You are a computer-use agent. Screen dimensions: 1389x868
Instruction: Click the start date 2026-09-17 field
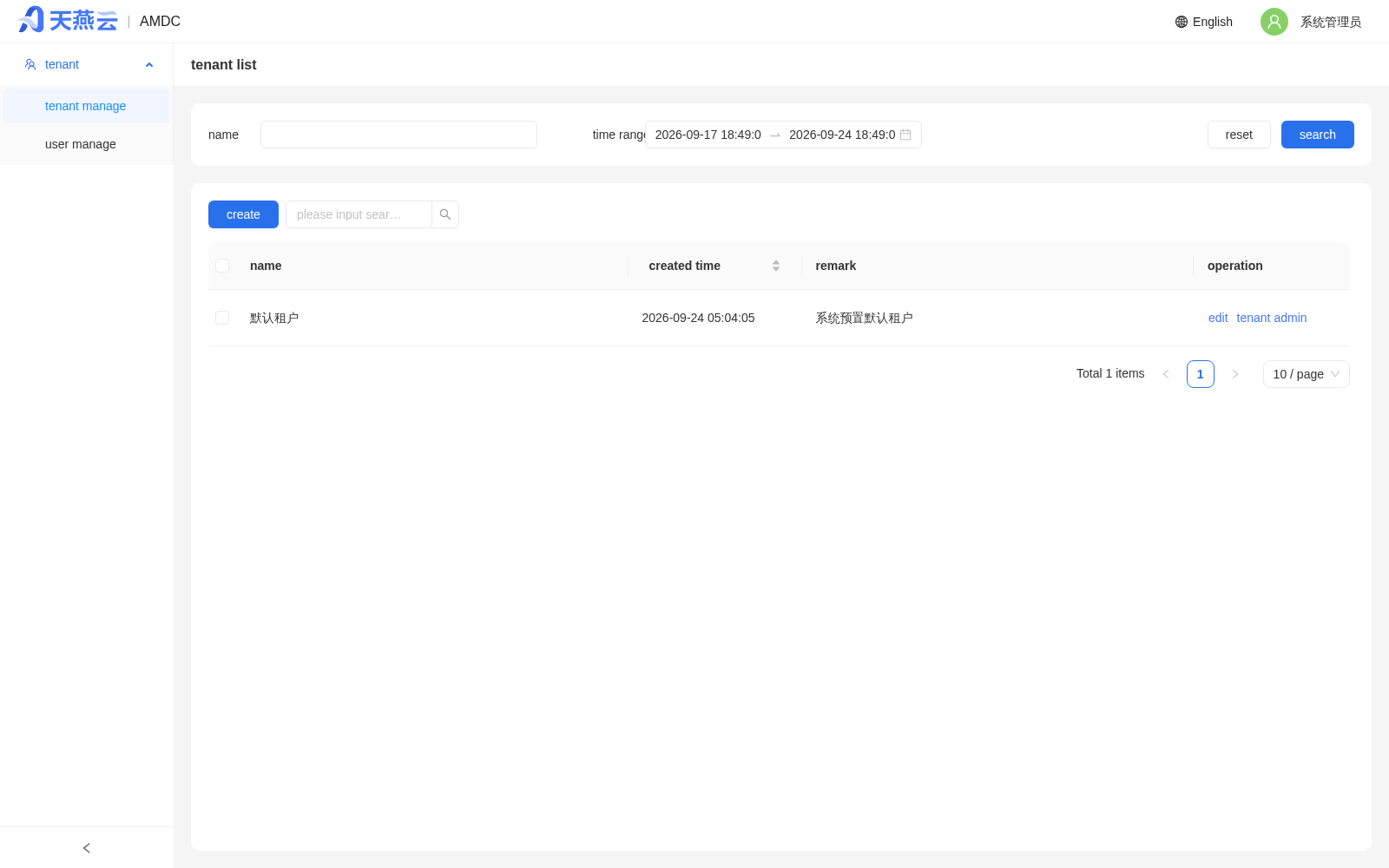[x=708, y=135]
